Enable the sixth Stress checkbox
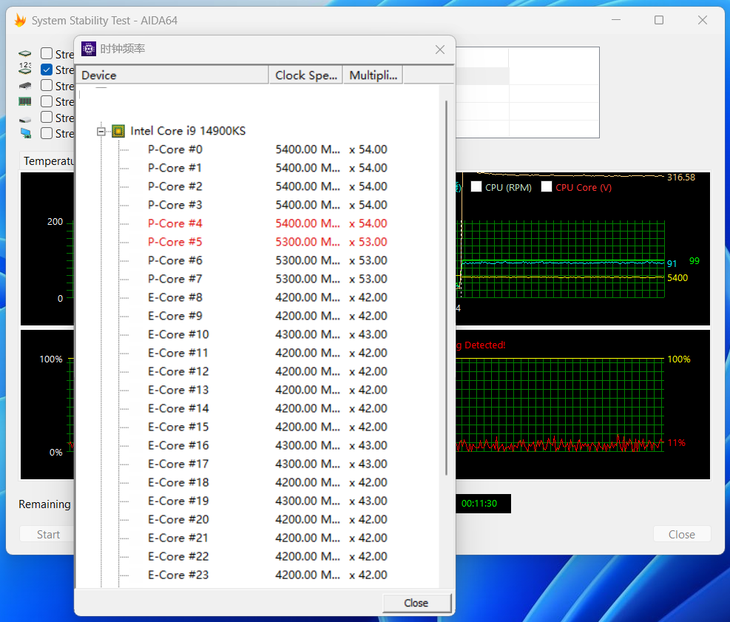730x622 pixels. [47, 133]
